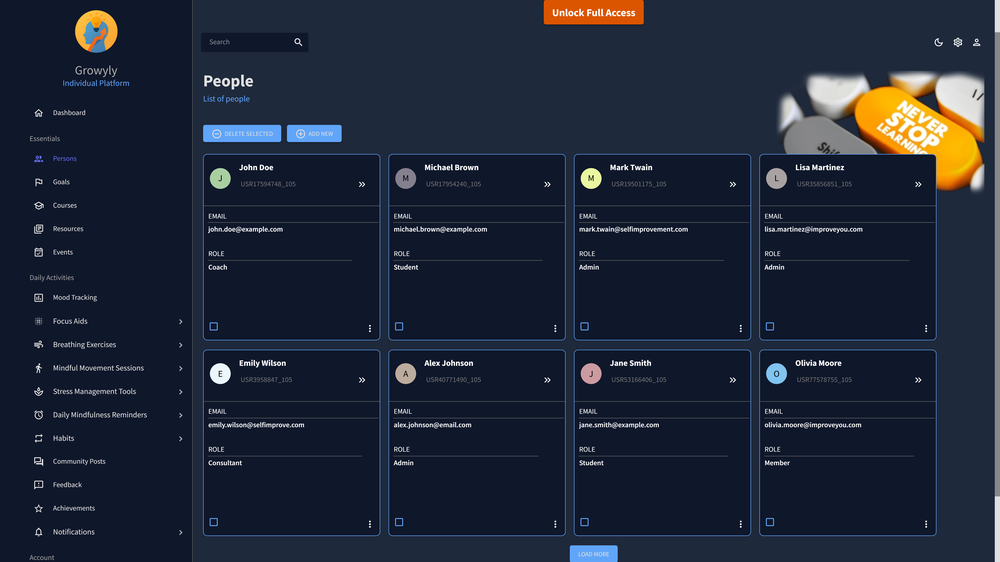1000x562 pixels.
Task: Click Load More button
Action: [x=594, y=554]
